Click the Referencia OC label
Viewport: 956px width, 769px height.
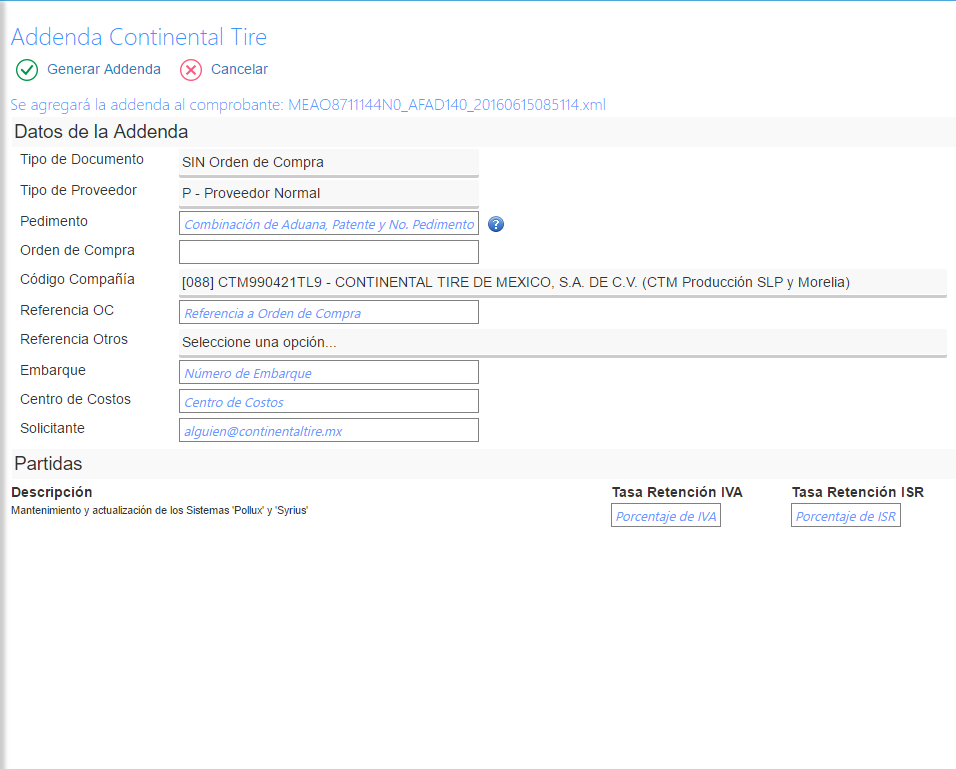(x=67, y=310)
